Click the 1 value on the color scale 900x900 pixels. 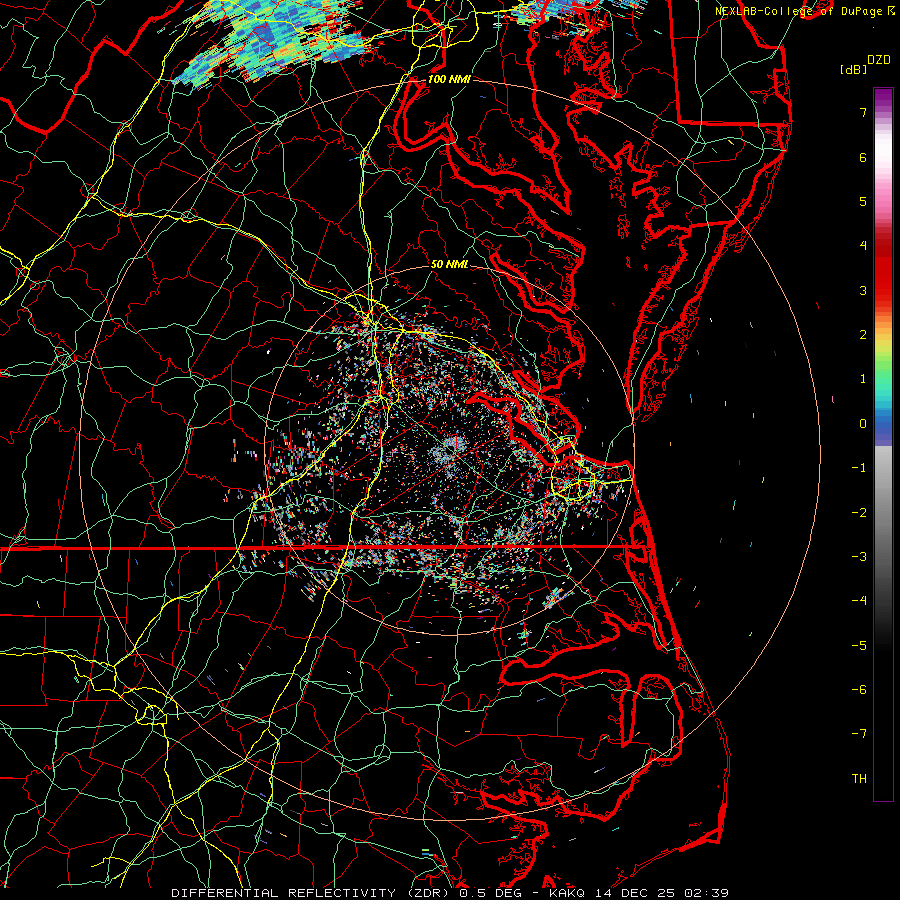tap(863, 379)
